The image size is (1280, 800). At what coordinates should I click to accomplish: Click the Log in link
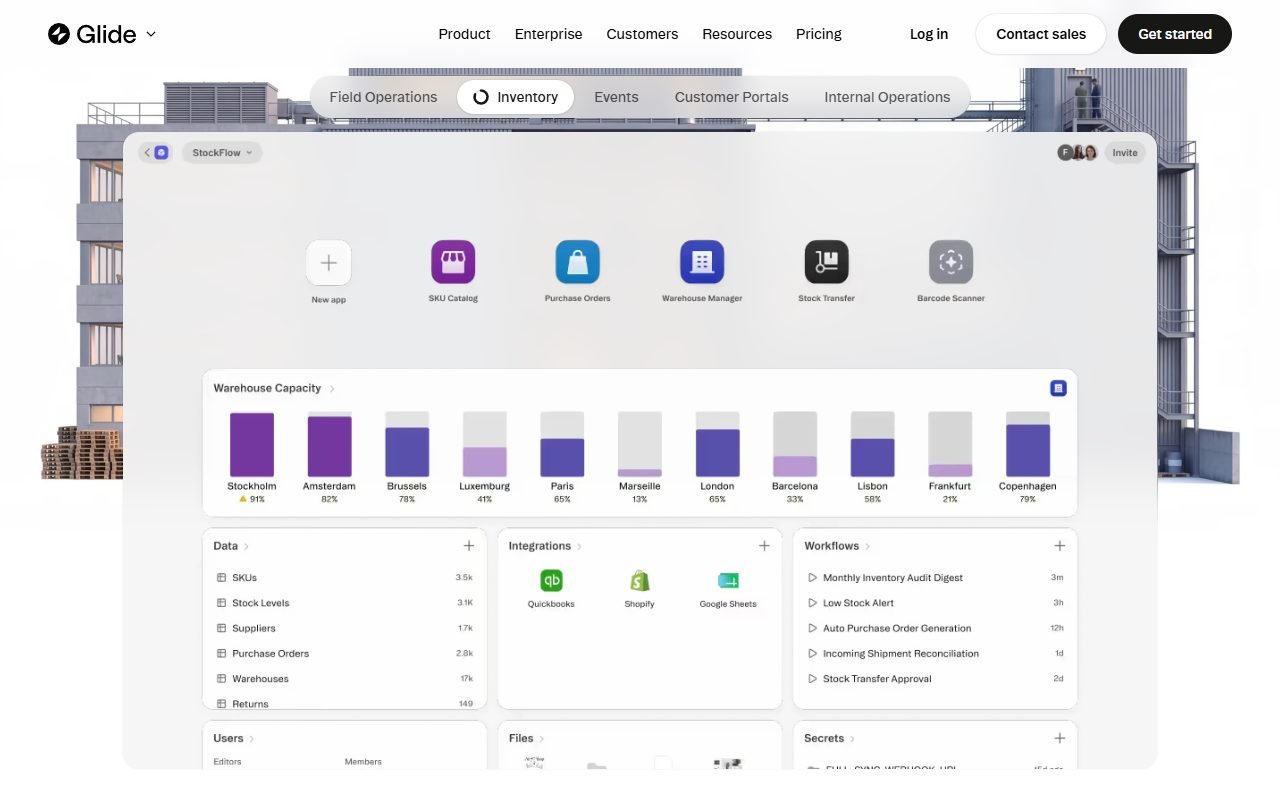929,34
